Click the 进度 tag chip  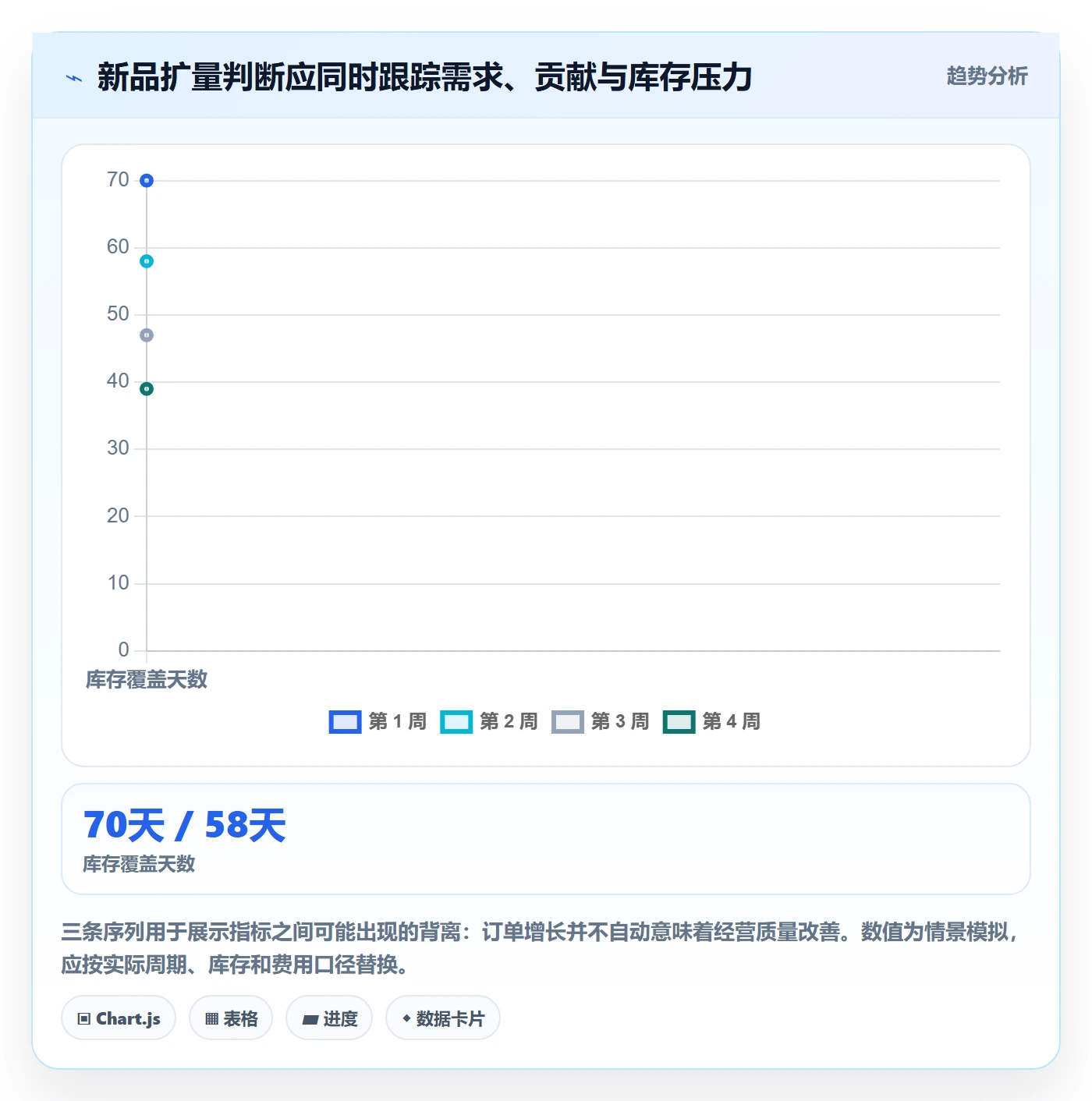pyautogui.click(x=329, y=1018)
